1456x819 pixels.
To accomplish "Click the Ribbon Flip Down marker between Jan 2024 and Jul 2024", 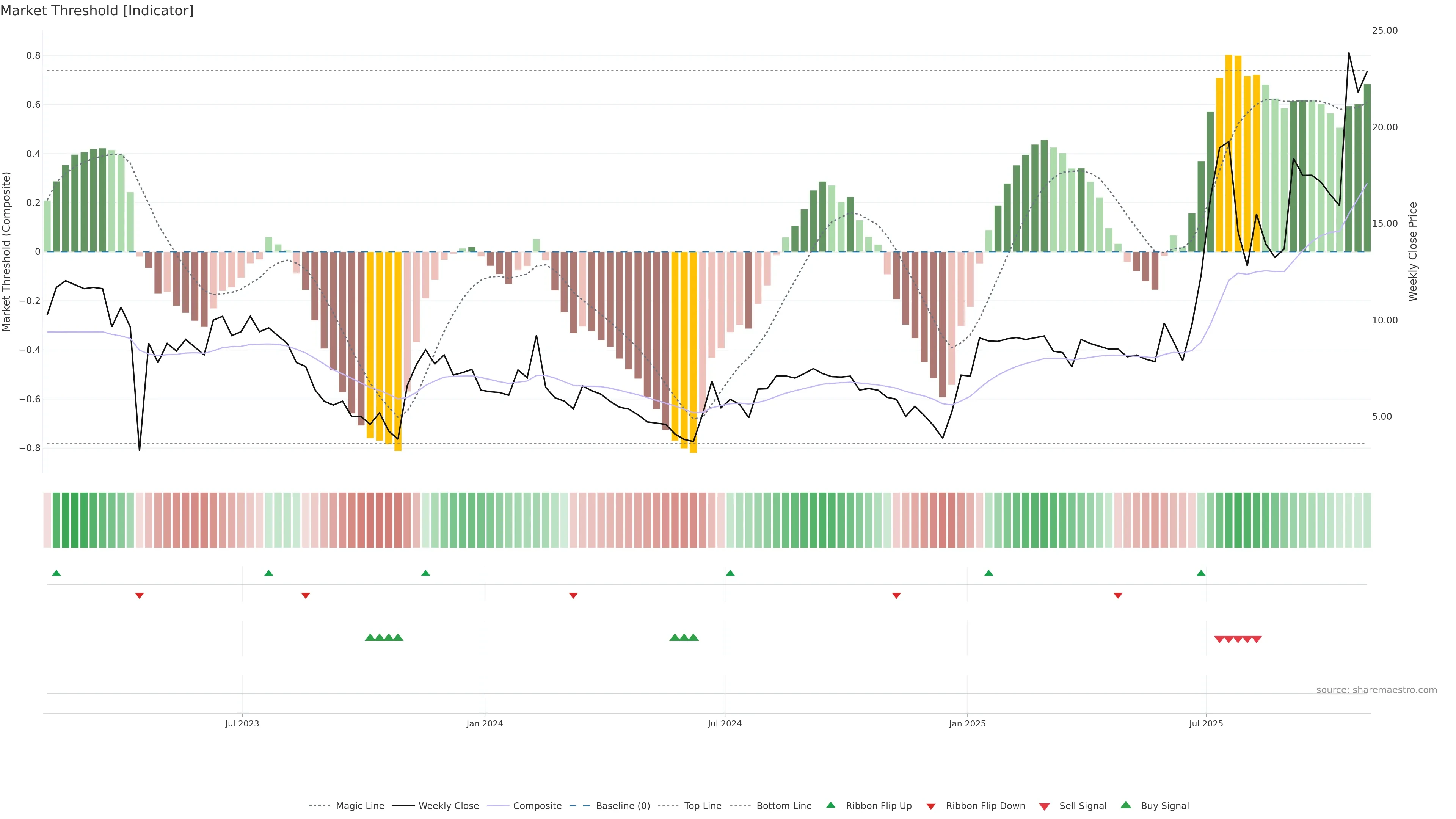I will click(573, 595).
